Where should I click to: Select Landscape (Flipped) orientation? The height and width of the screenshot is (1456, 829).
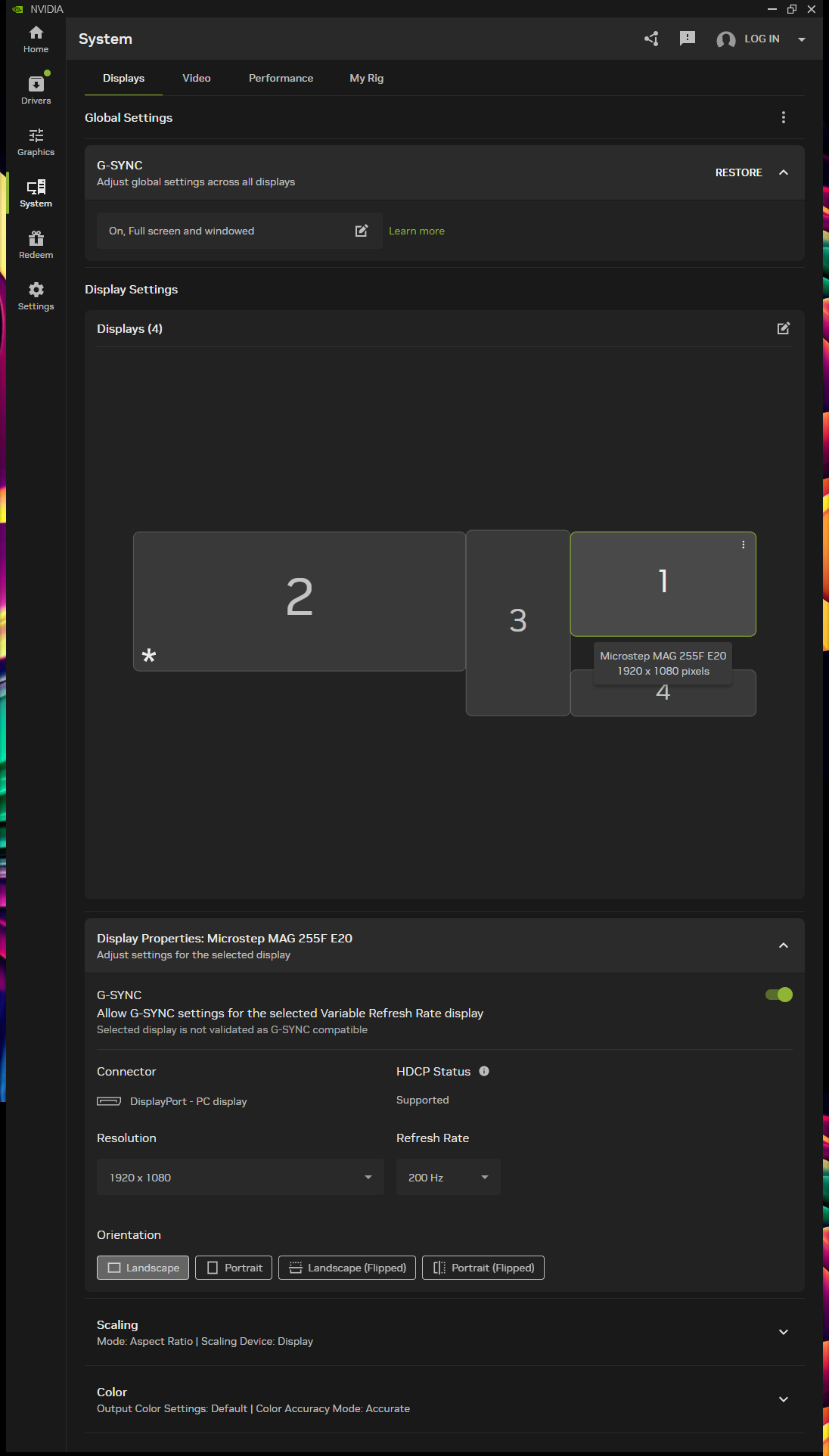347,1268
